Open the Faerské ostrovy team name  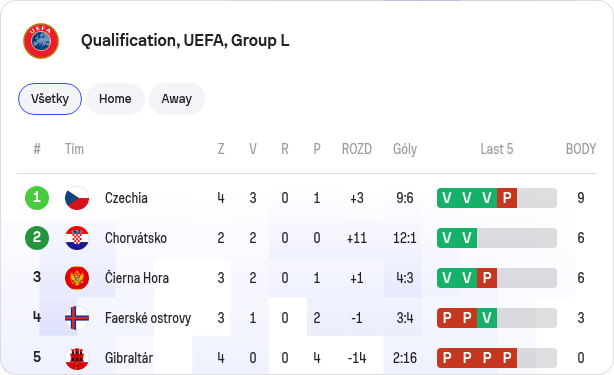pyautogui.click(x=148, y=318)
